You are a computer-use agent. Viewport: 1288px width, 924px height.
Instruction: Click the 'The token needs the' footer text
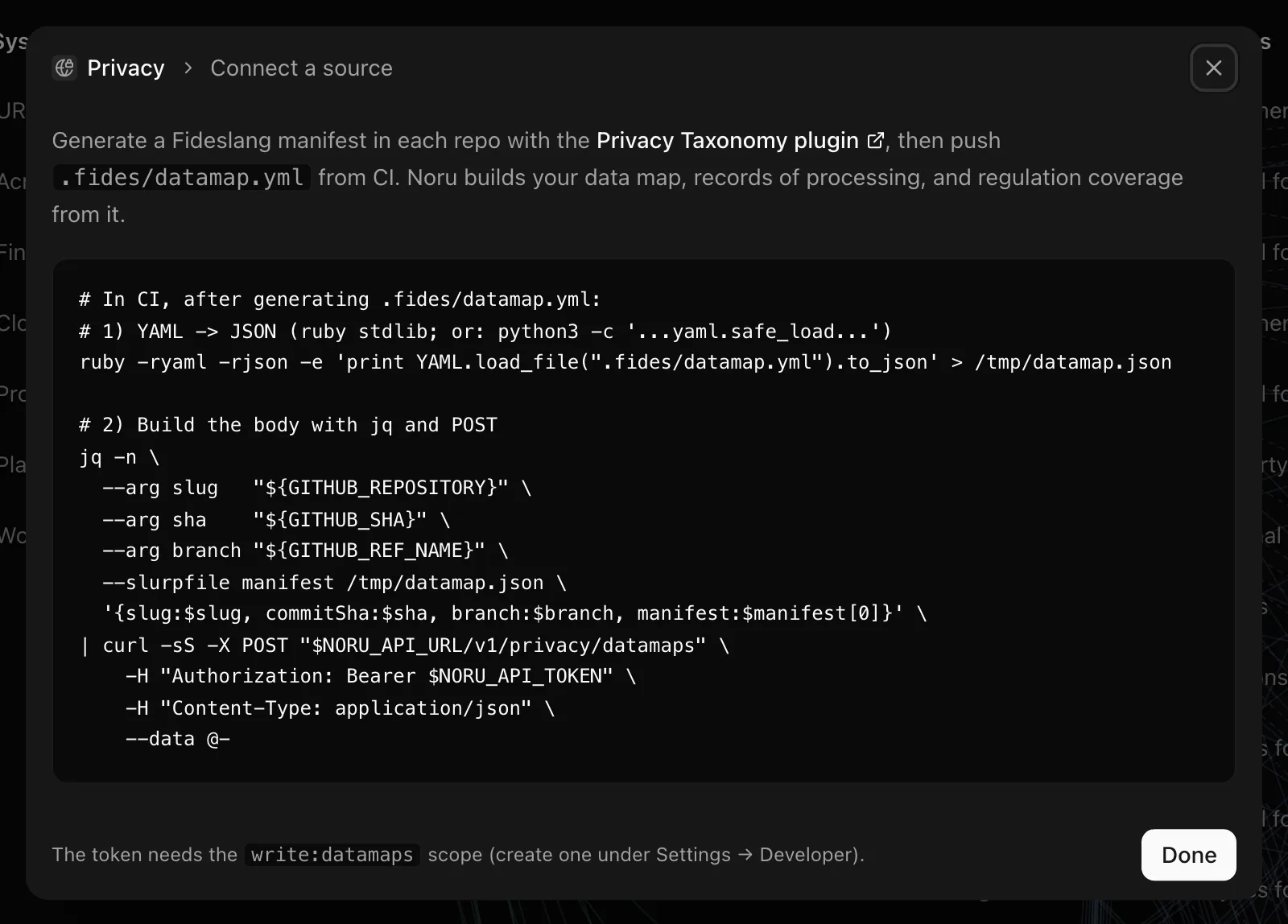click(x=145, y=855)
